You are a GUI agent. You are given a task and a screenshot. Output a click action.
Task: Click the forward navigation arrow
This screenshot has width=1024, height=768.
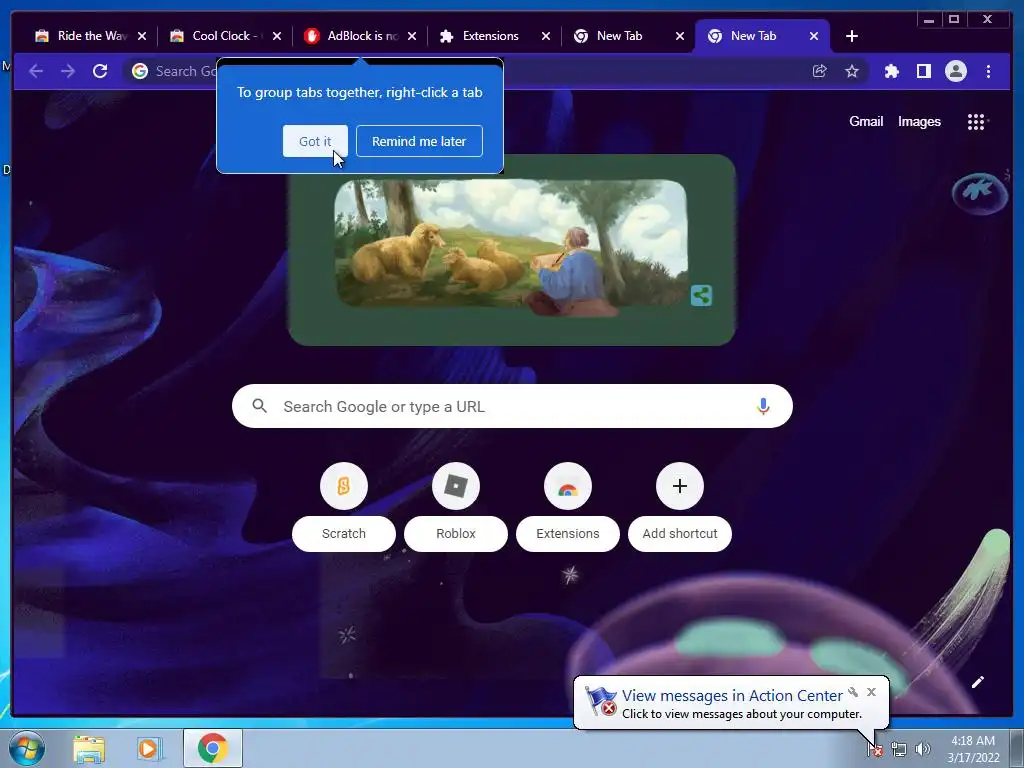pyautogui.click(x=68, y=71)
